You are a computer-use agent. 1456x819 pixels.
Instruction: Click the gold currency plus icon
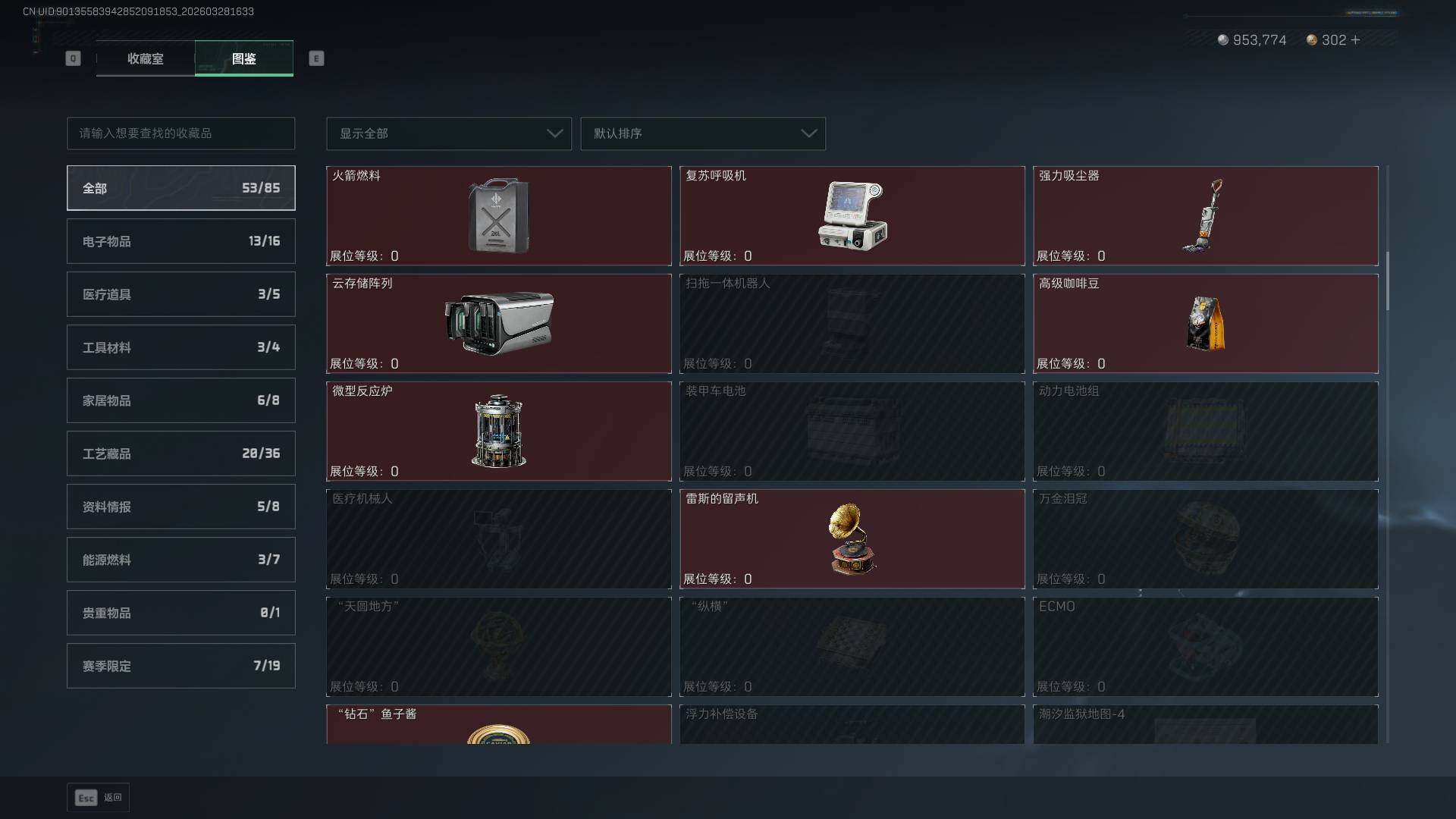pyautogui.click(x=1355, y=39)
